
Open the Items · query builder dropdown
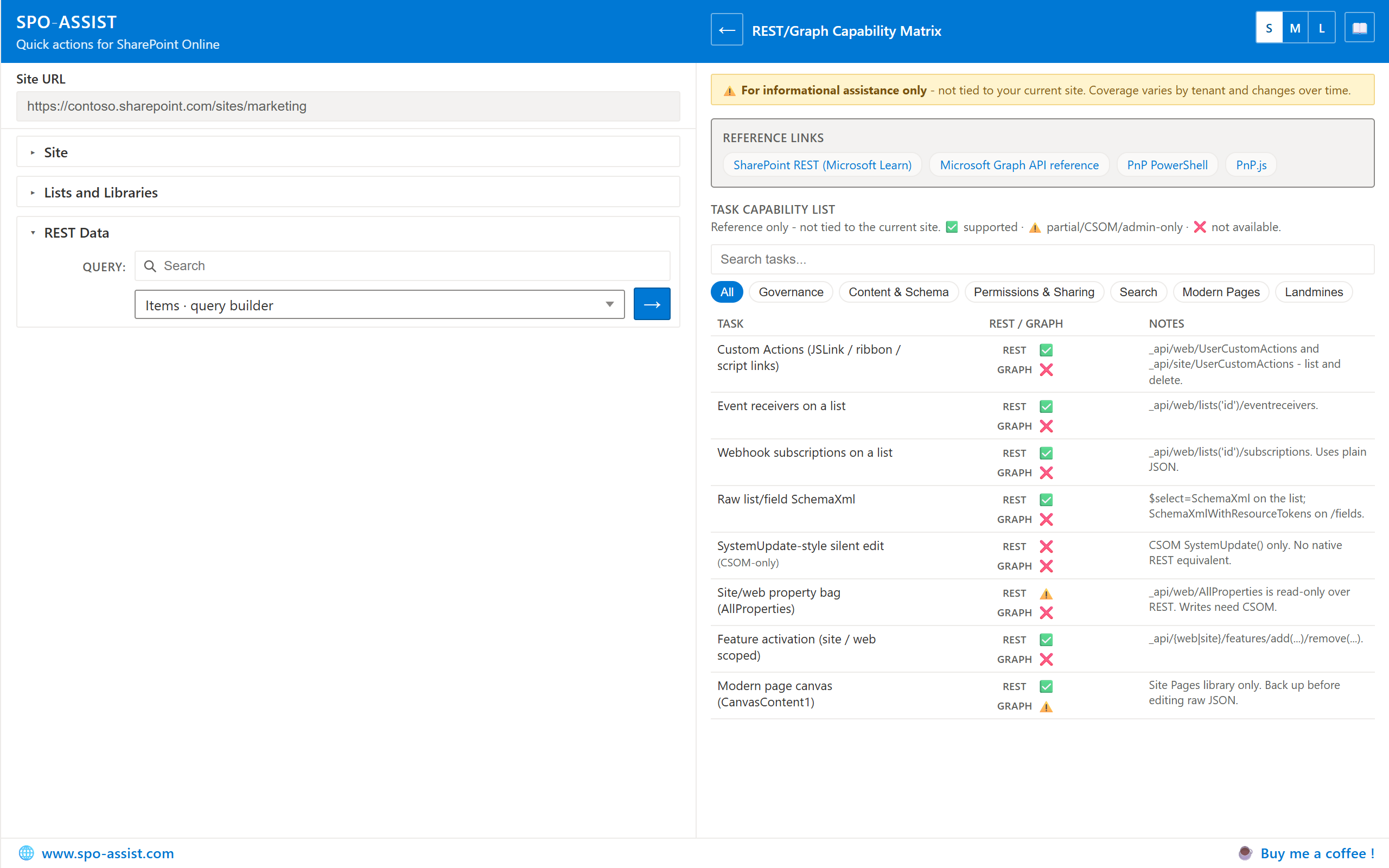[379, 305]
